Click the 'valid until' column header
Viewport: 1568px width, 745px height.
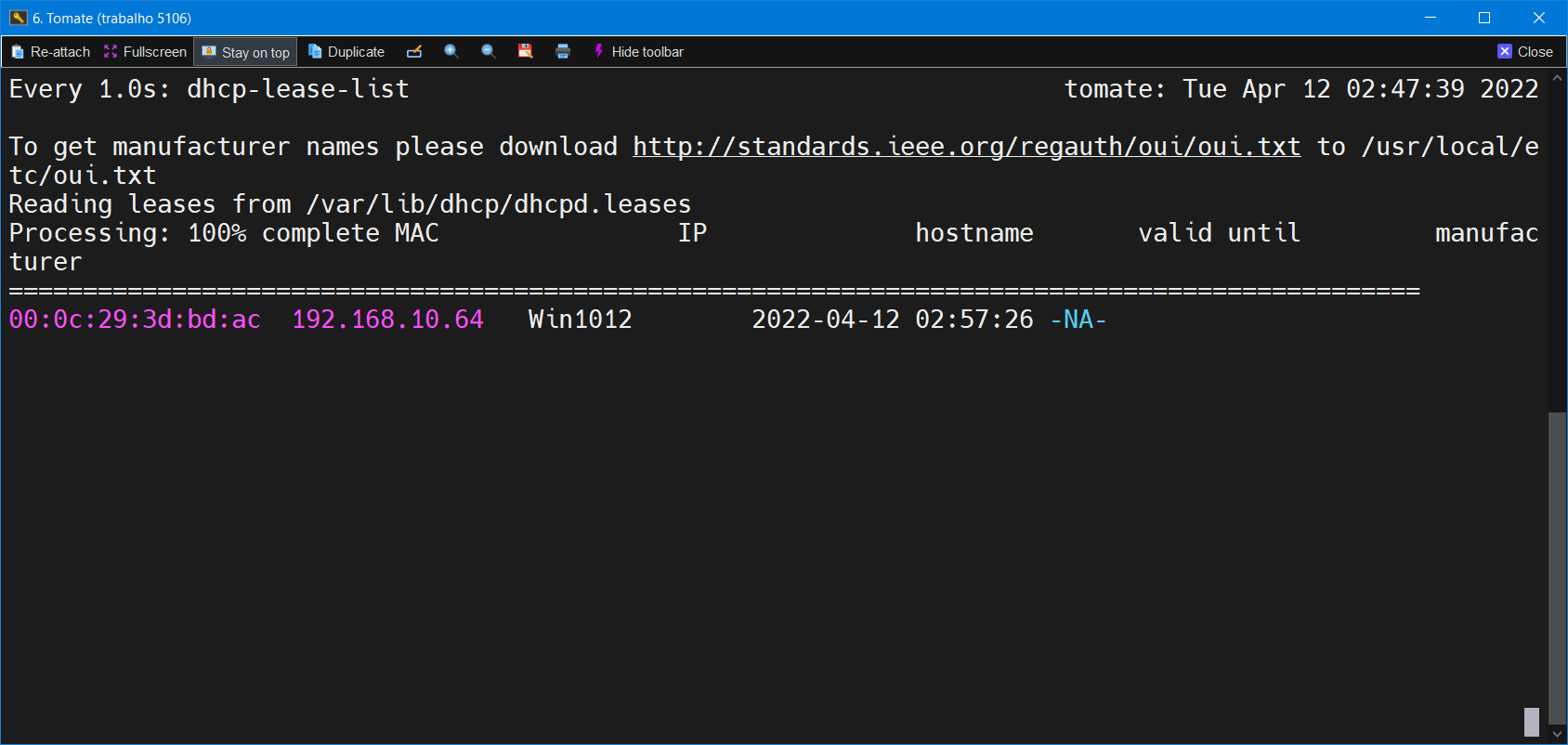point(1220,233)
